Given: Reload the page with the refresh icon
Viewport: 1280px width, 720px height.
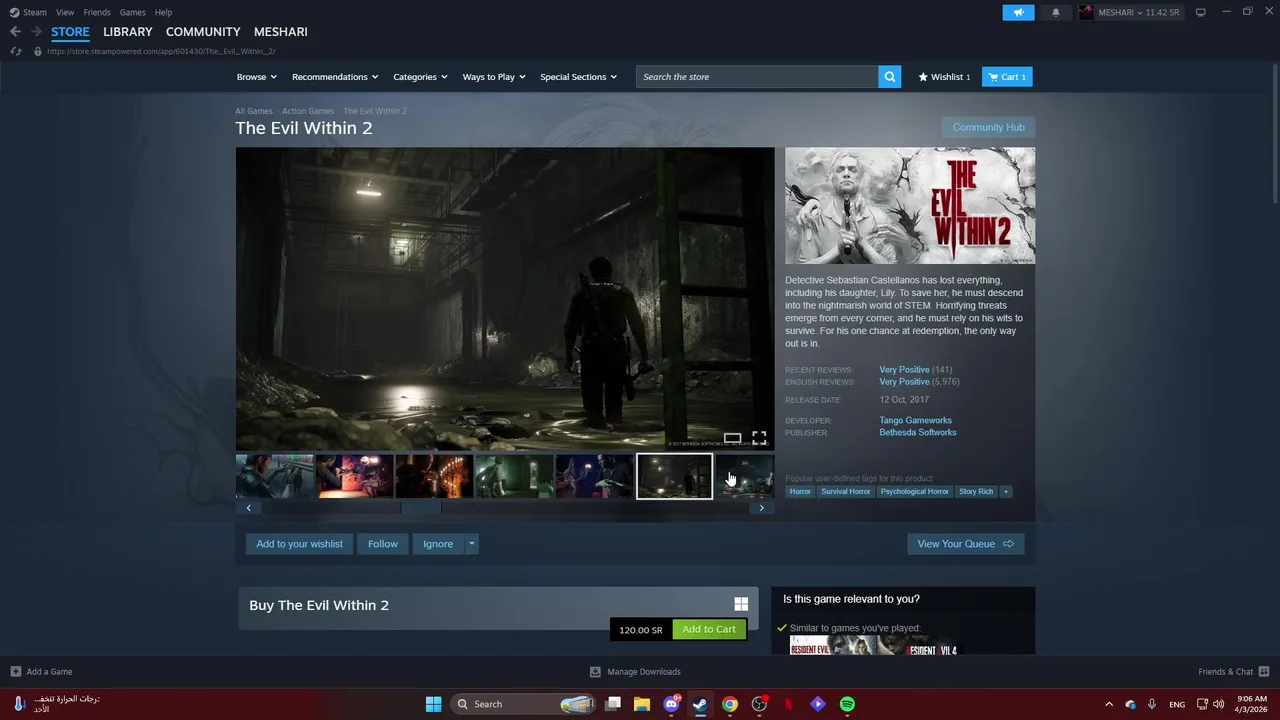Looking at the screenshot, I should (x=15, y=51).
